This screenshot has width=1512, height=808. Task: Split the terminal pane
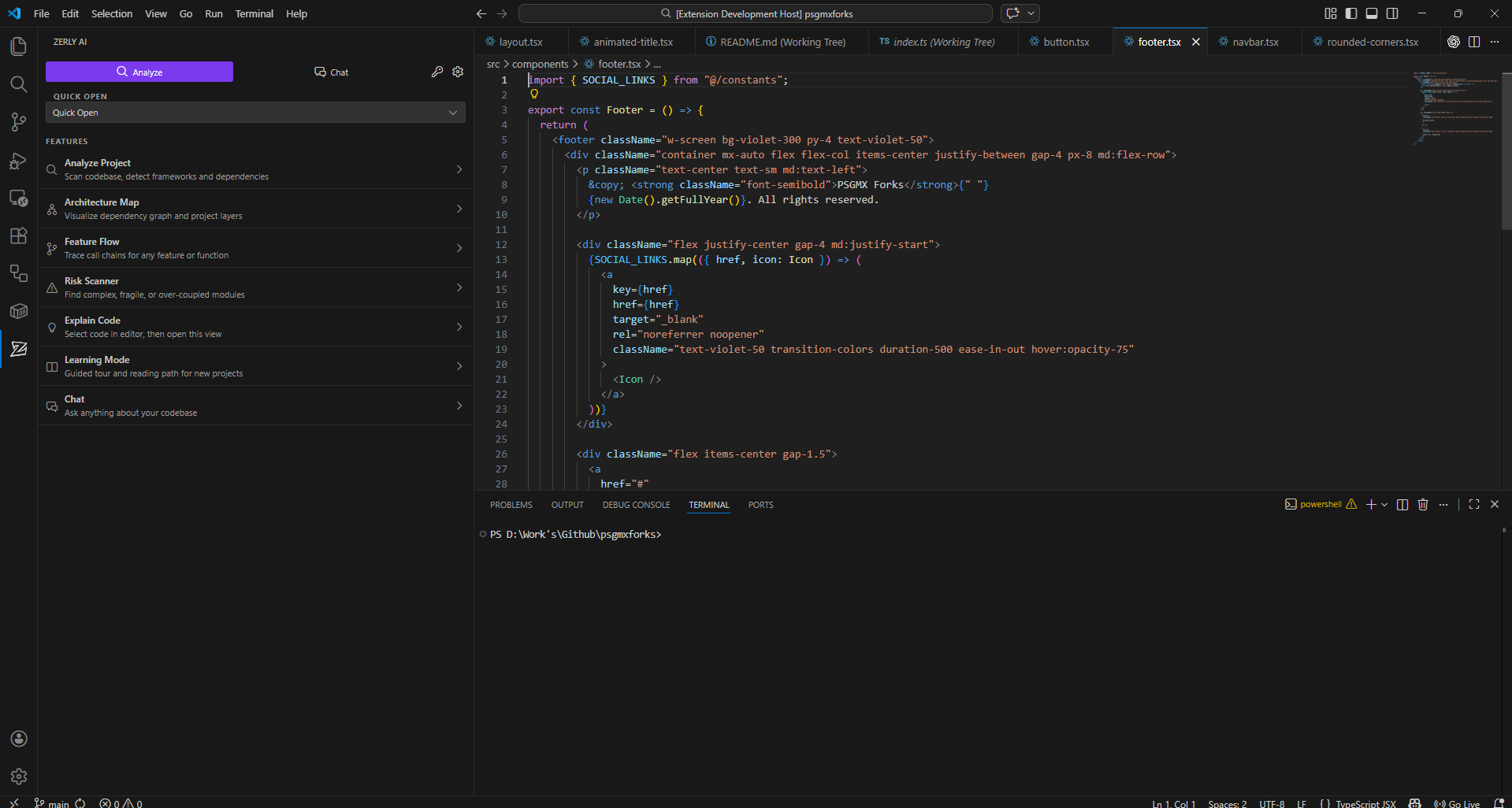1402,504
